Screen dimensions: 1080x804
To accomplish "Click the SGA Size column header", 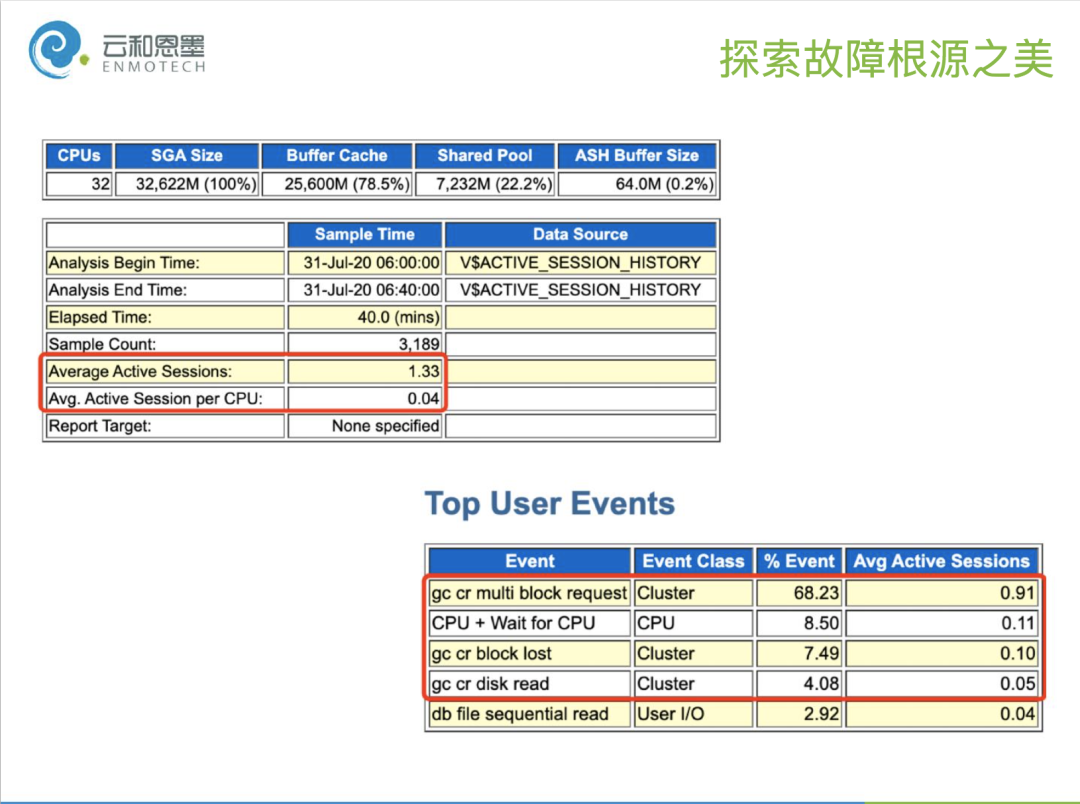I will click(187, 156).
